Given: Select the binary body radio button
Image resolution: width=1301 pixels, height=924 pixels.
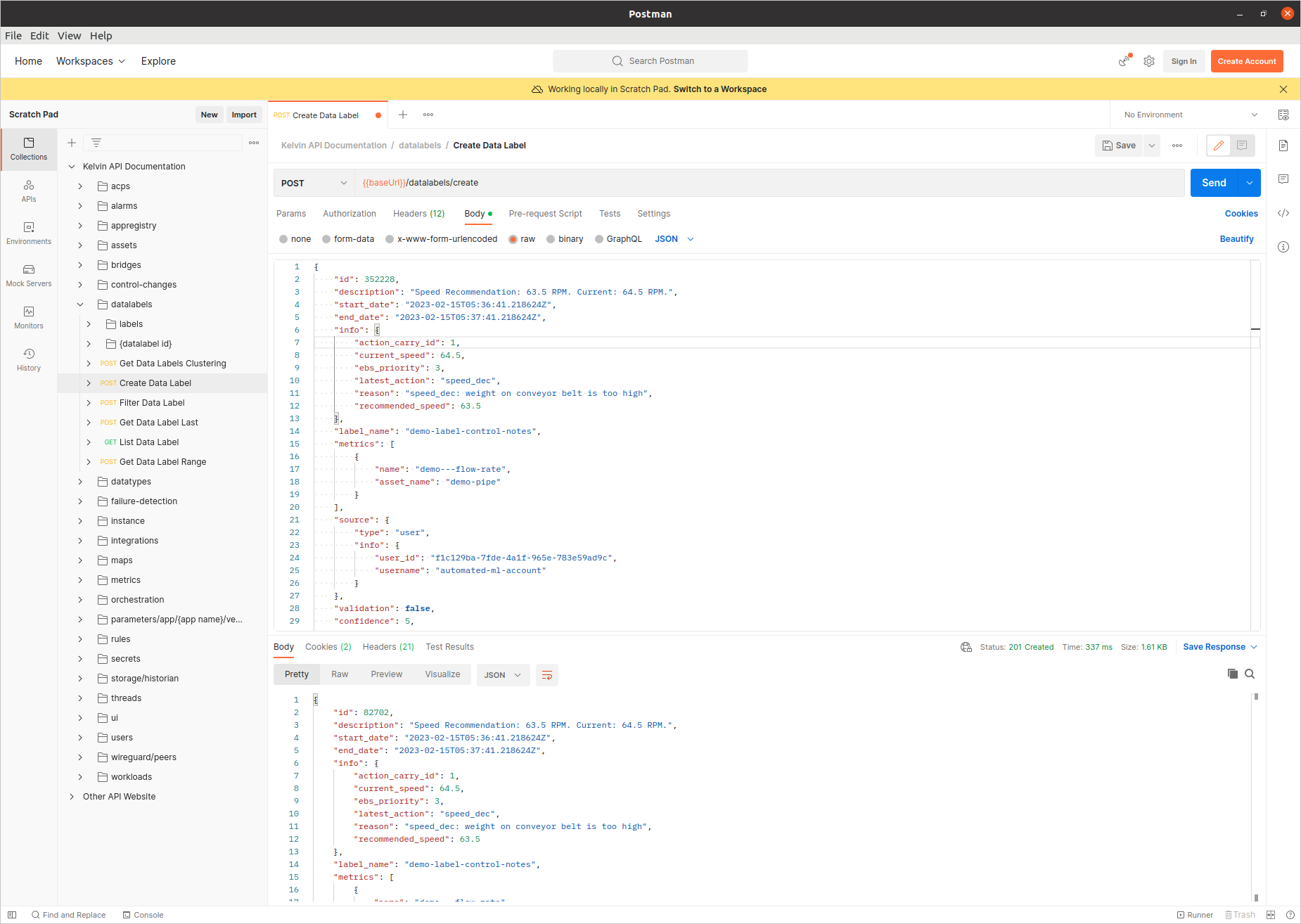Looking at the screenshot, I should (551, 239).
